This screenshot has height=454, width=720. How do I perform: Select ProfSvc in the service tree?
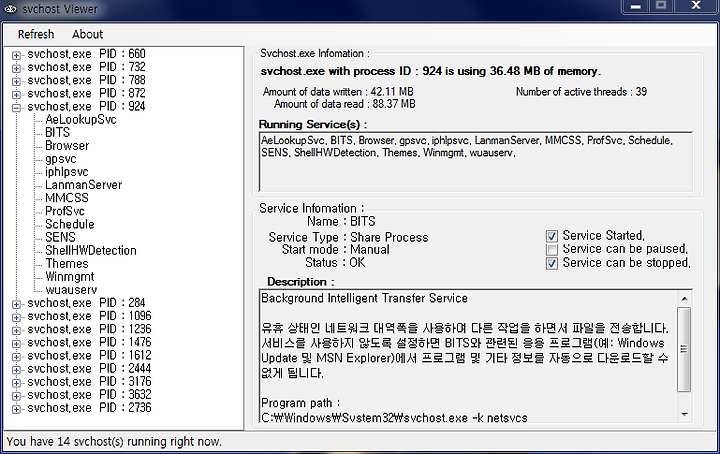pos(65,211)
